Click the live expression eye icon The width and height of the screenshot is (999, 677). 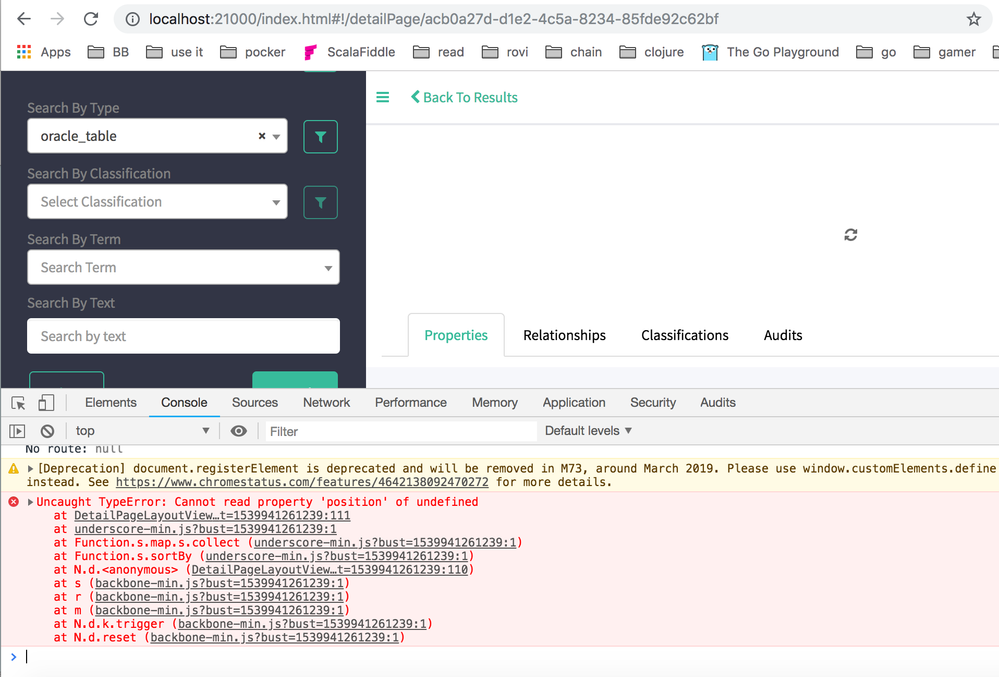click(x=236, y=430)
